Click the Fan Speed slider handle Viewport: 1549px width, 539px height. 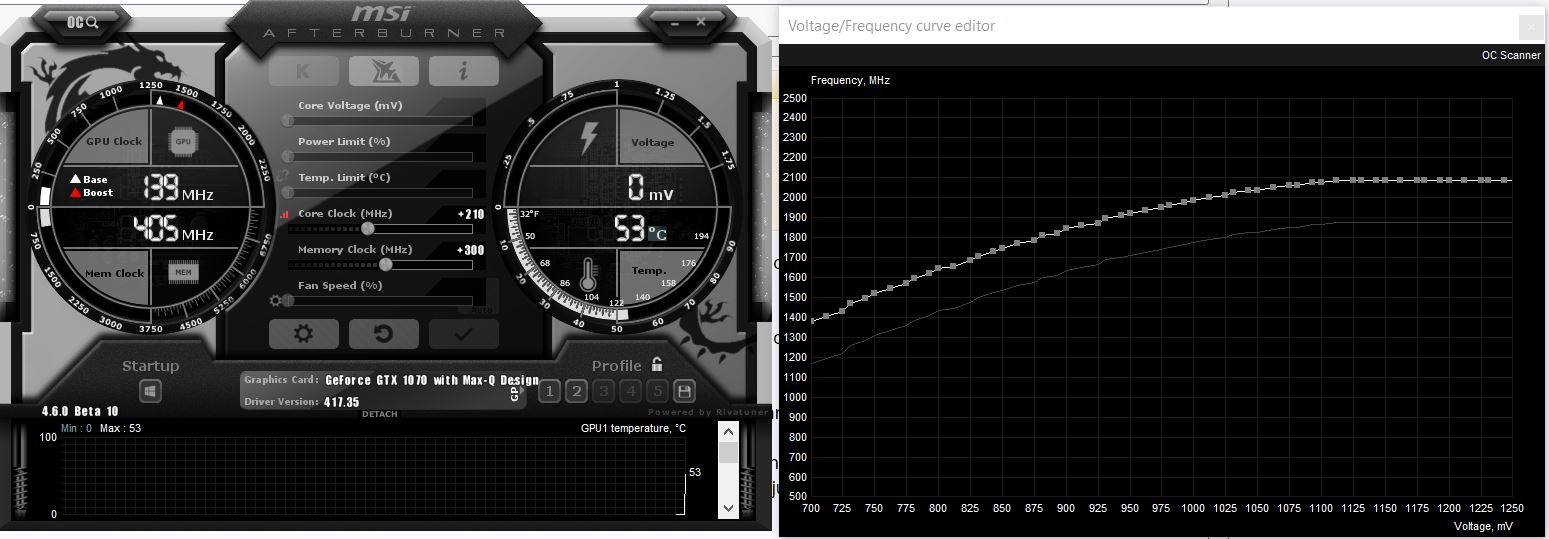(288, 300)
